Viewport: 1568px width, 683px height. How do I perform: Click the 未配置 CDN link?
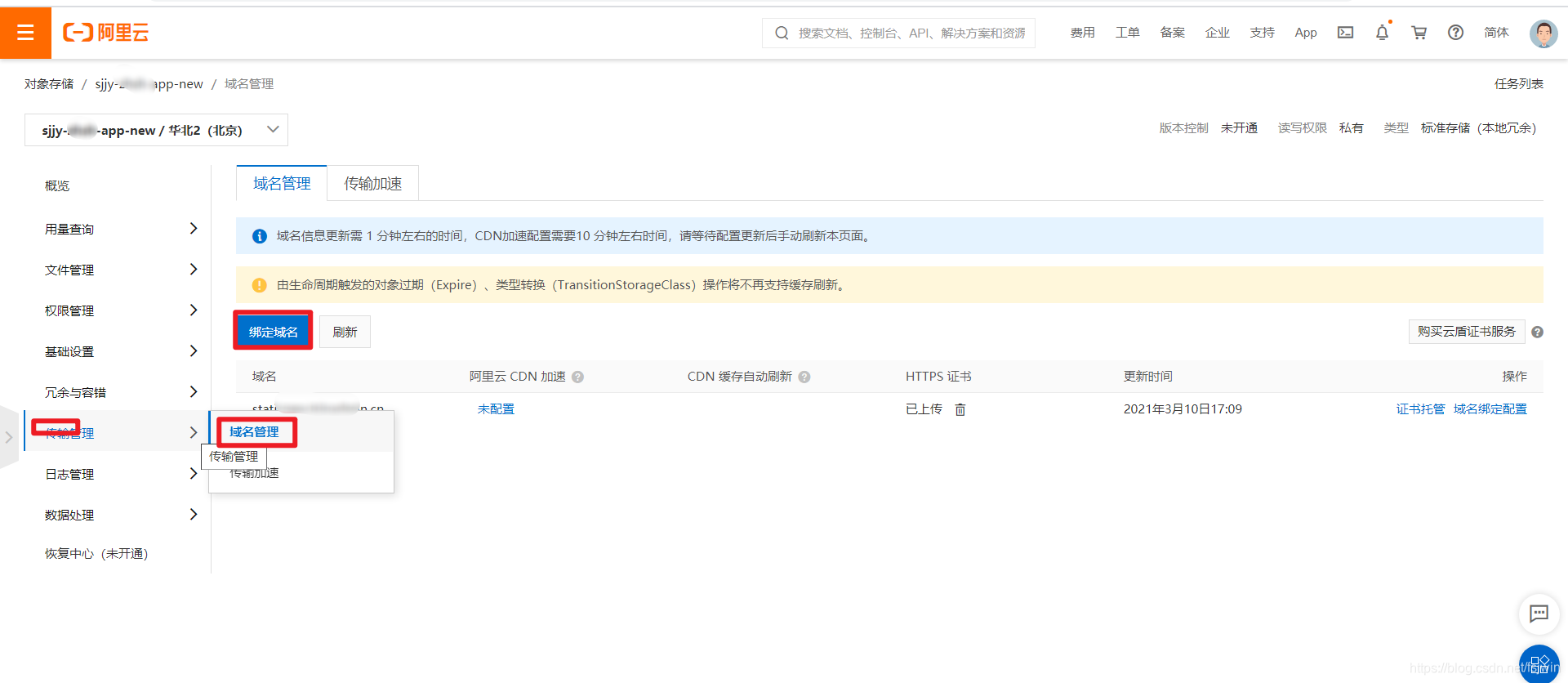[x=496, y=409]
